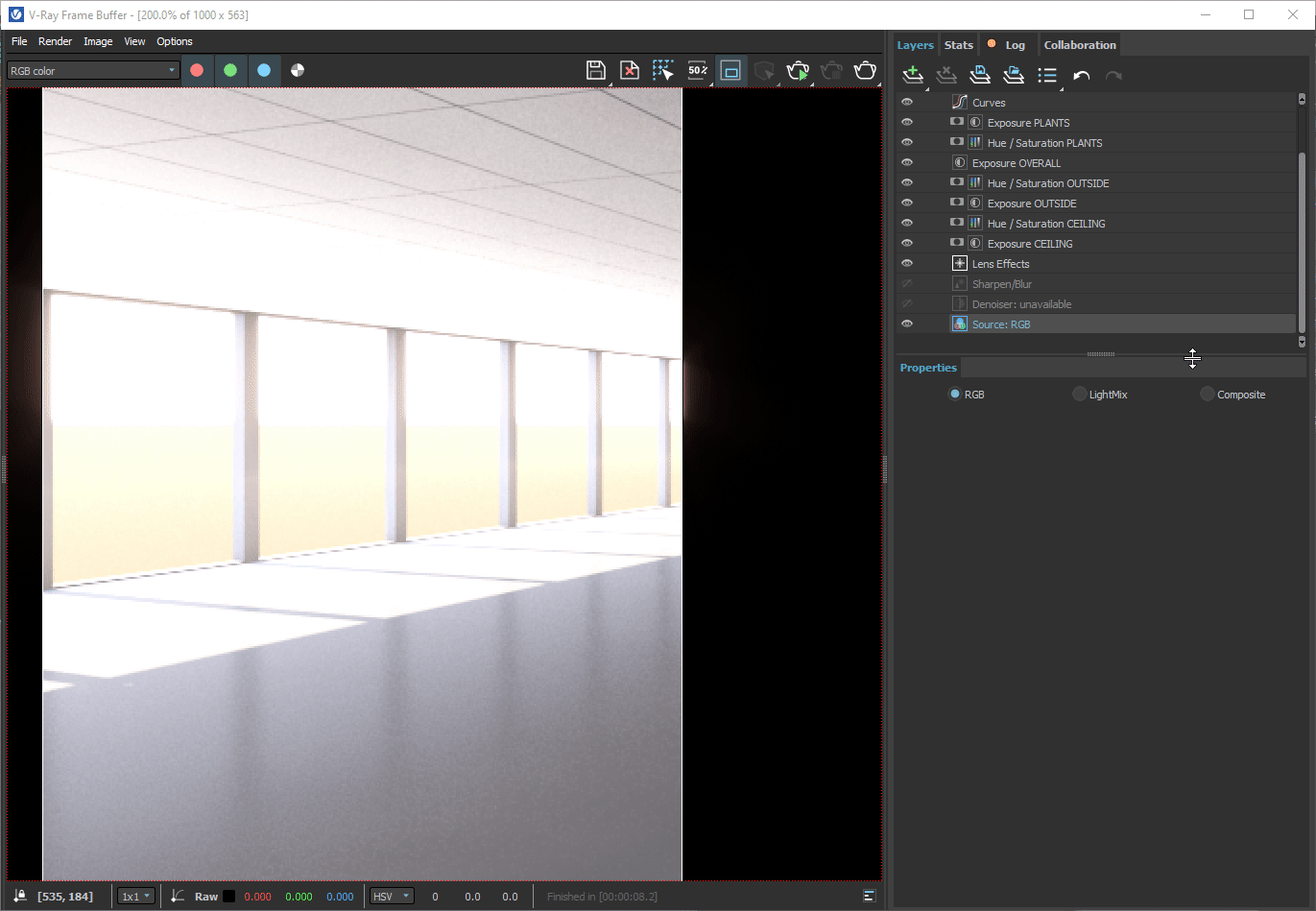Switch to the Log tab
Viewport: 1316px width, 911px height.
point(1009,45)
